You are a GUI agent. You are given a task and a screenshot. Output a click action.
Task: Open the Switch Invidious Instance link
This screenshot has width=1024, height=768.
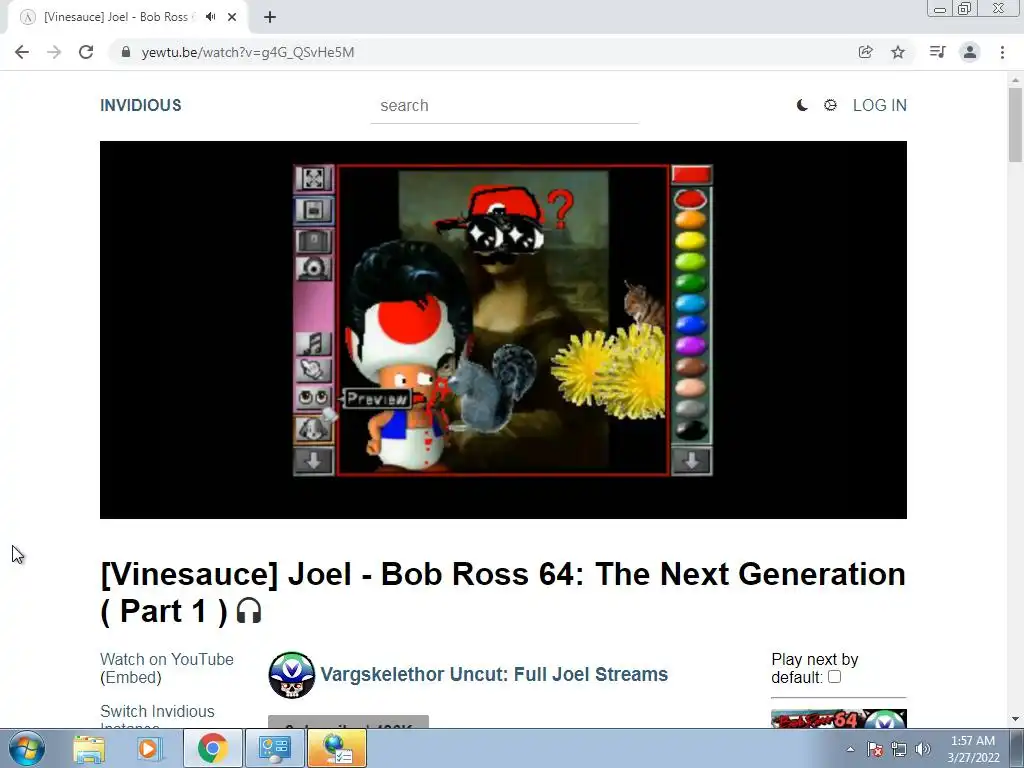157,718
